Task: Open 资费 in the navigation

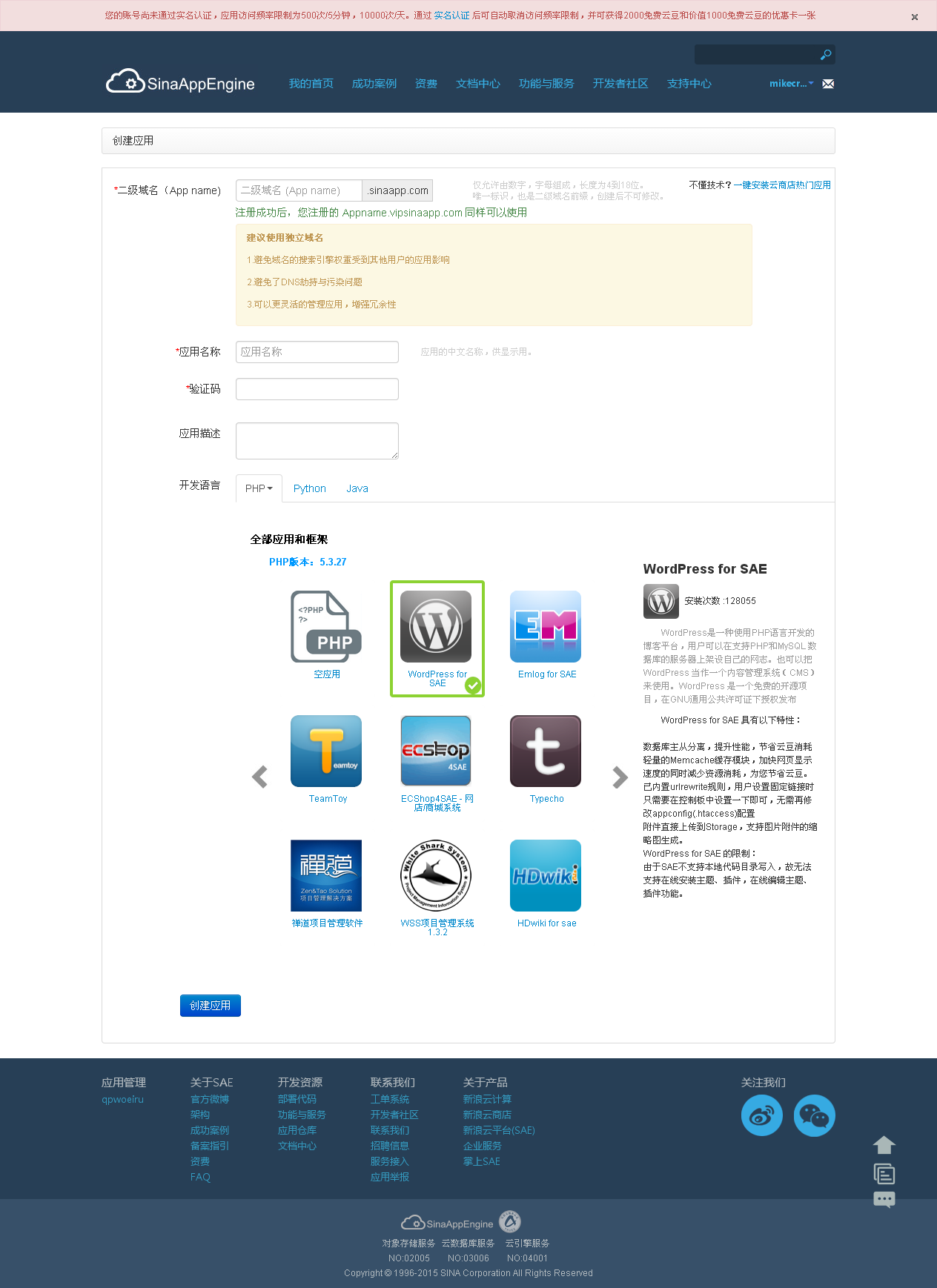Action: (426, 84)
